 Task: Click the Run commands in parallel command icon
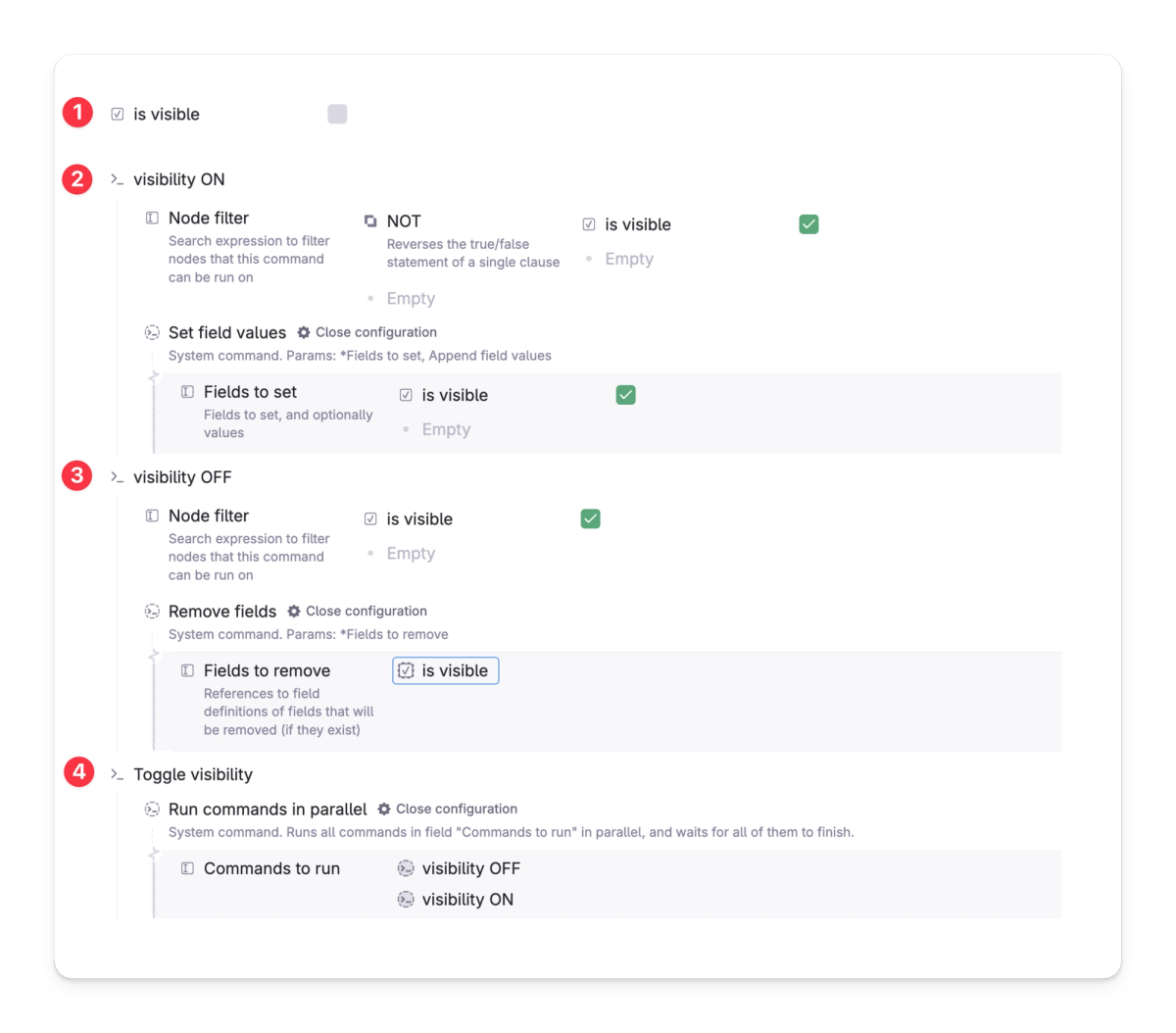152,809
